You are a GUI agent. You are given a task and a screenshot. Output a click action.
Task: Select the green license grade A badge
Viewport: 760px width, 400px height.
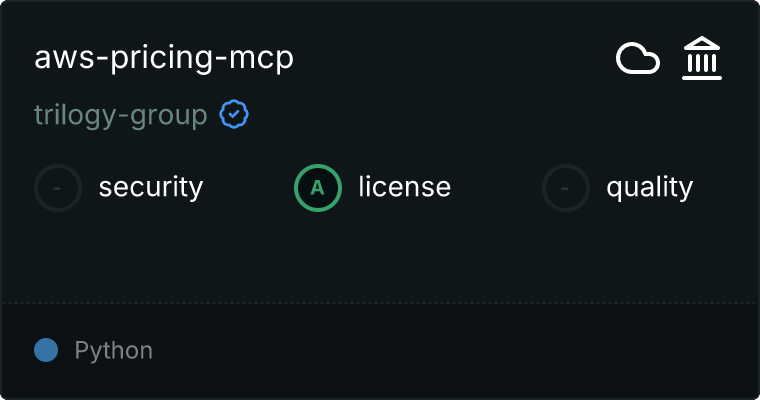click(318, 188)
